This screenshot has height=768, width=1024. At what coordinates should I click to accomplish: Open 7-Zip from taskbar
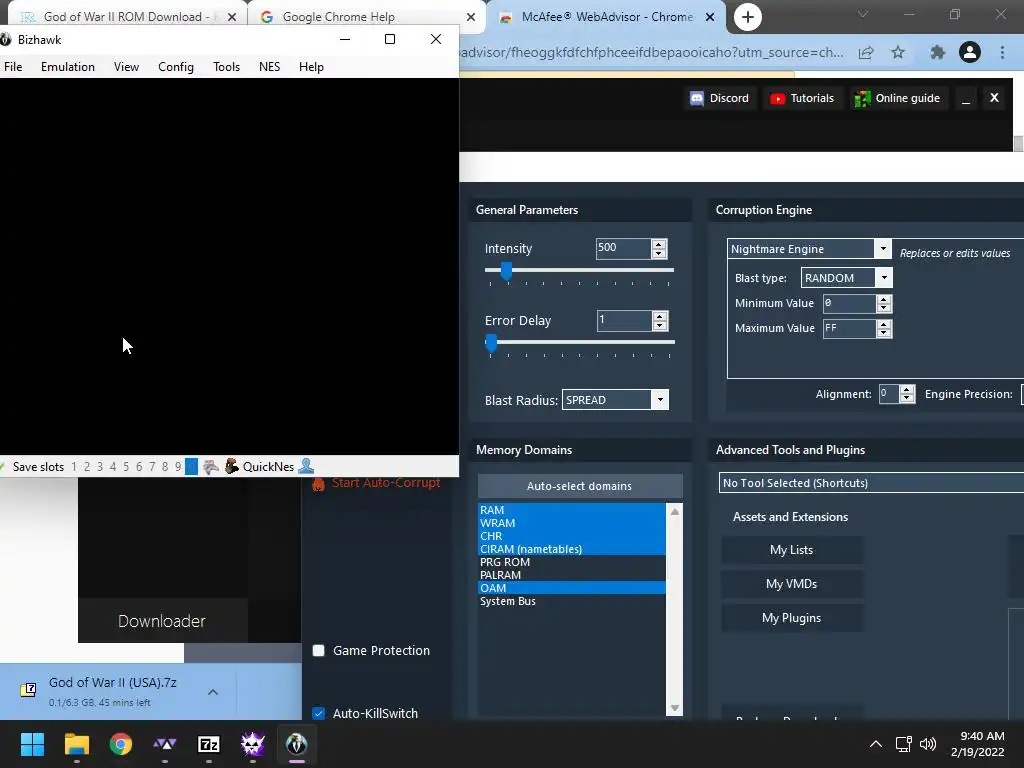click(209, 744)
